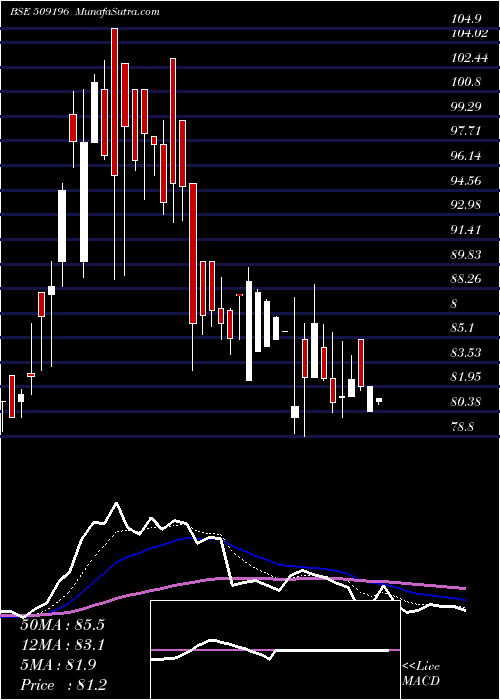This screenshot has width=500, height=700.
Task: Select the 96.14 price axis label
Action: (x=466, y=156)
